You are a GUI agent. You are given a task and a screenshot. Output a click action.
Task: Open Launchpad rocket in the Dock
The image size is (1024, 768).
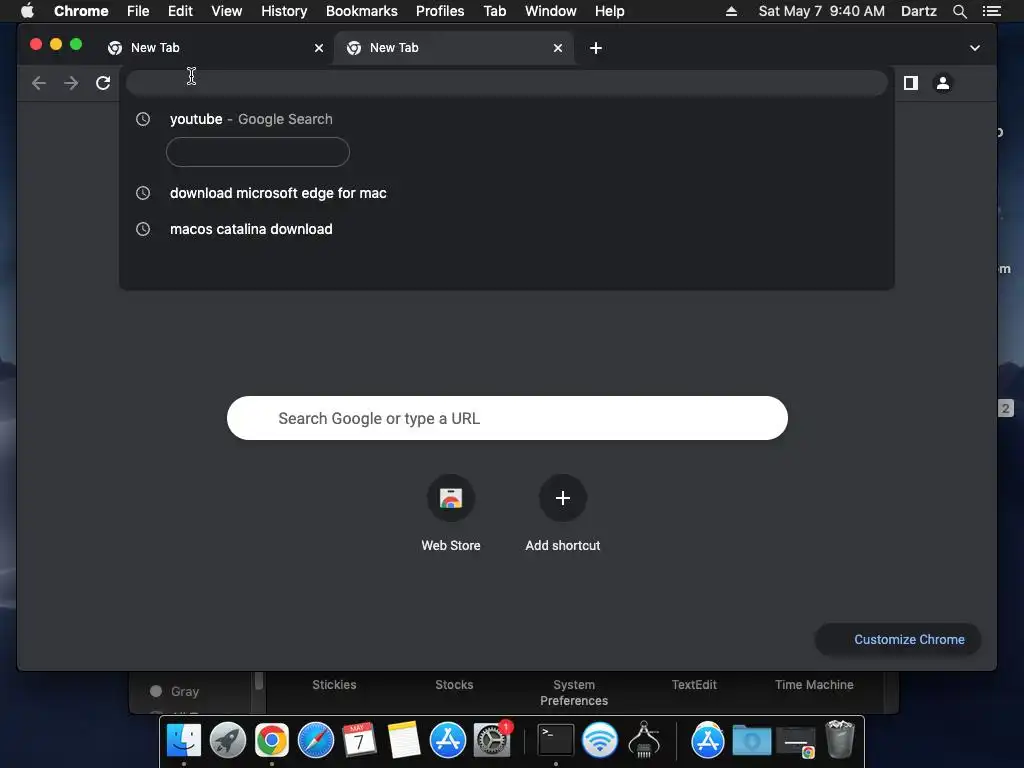point(228,740)
